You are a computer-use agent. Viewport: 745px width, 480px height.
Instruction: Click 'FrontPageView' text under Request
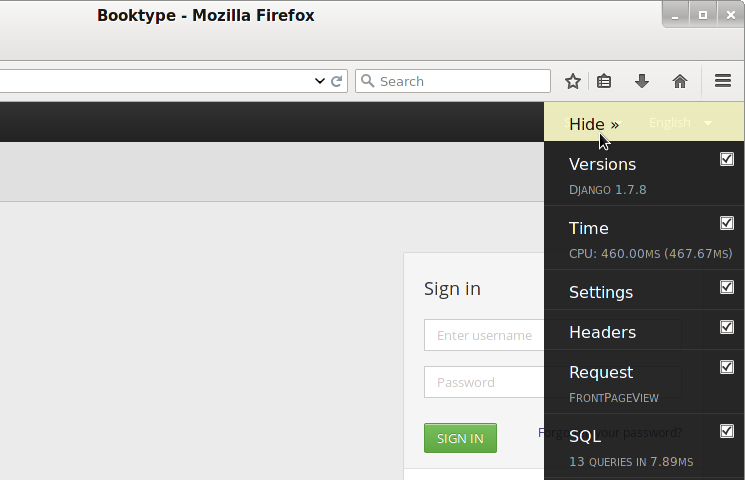click(614, 398)
